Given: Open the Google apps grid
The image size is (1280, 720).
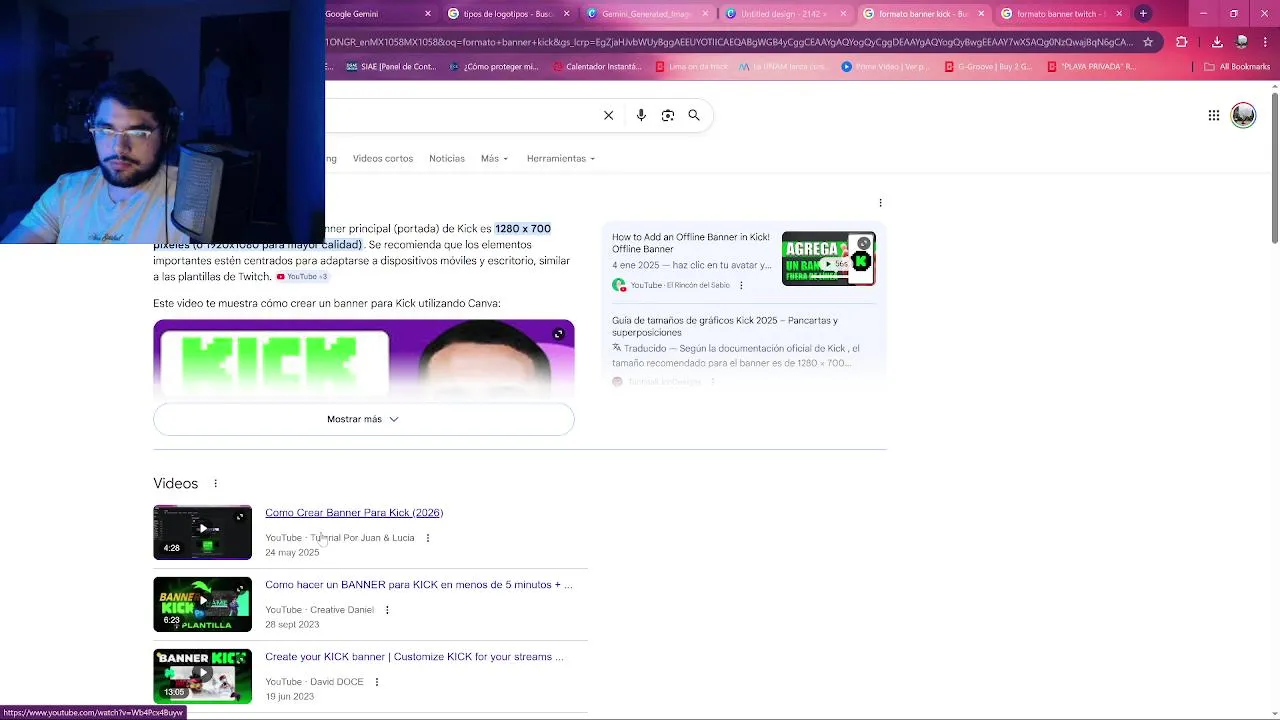Looking at the screenshot, I should [1214, 115].
